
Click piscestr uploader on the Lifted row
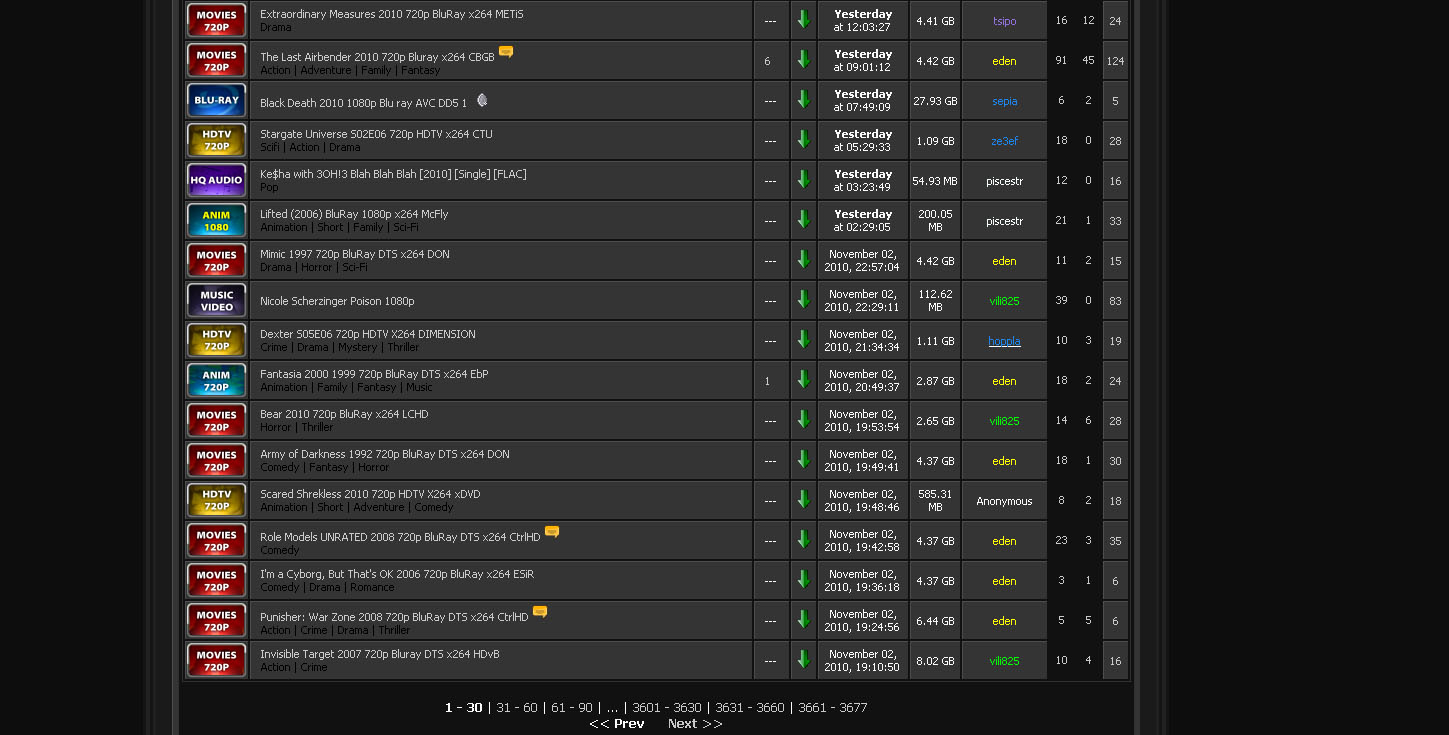click(1004, 221)
